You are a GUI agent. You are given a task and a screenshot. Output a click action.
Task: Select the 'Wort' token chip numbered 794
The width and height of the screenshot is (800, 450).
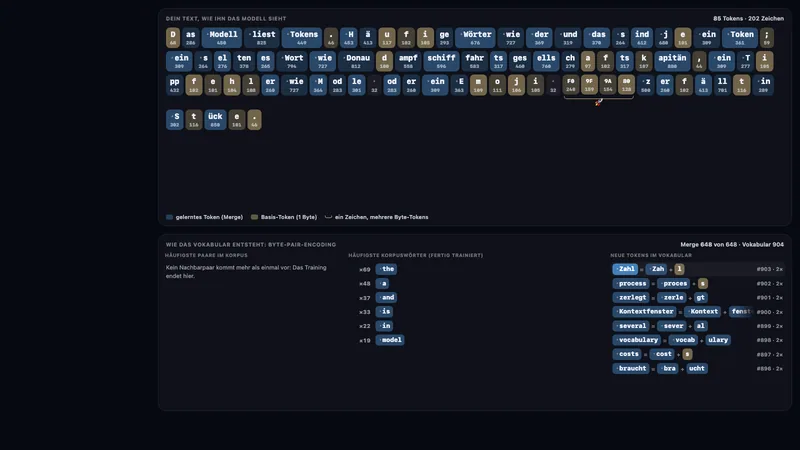(x=292, y=61)
